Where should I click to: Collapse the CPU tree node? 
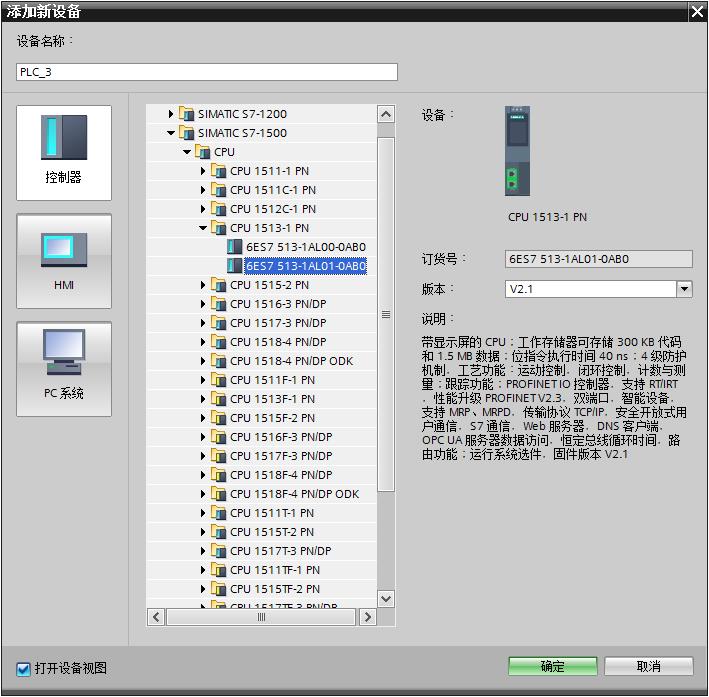coord(187,152)
